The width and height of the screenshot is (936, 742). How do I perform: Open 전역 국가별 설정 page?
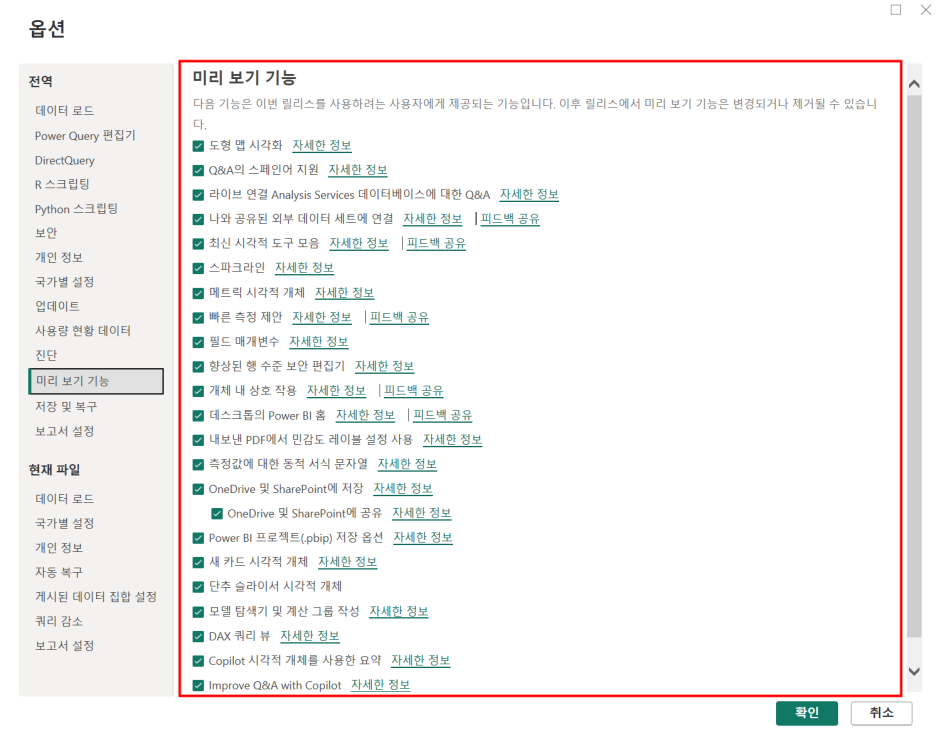pyautogui.click(x=64, y=282)
